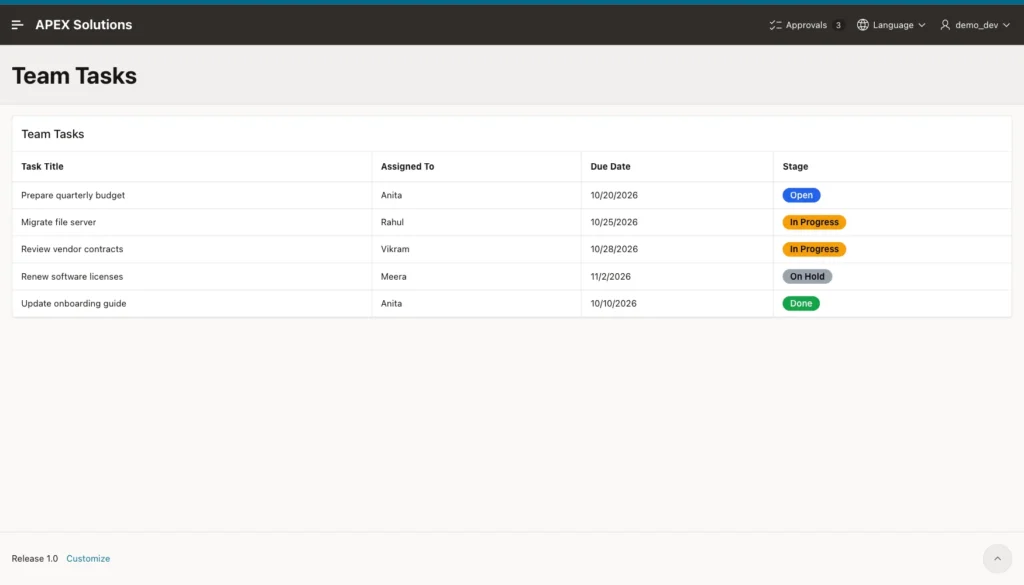The width and height of the screenshot is (1024, 585).
Task: Click the demo_dev user profile icon
Action: [945, 25]
